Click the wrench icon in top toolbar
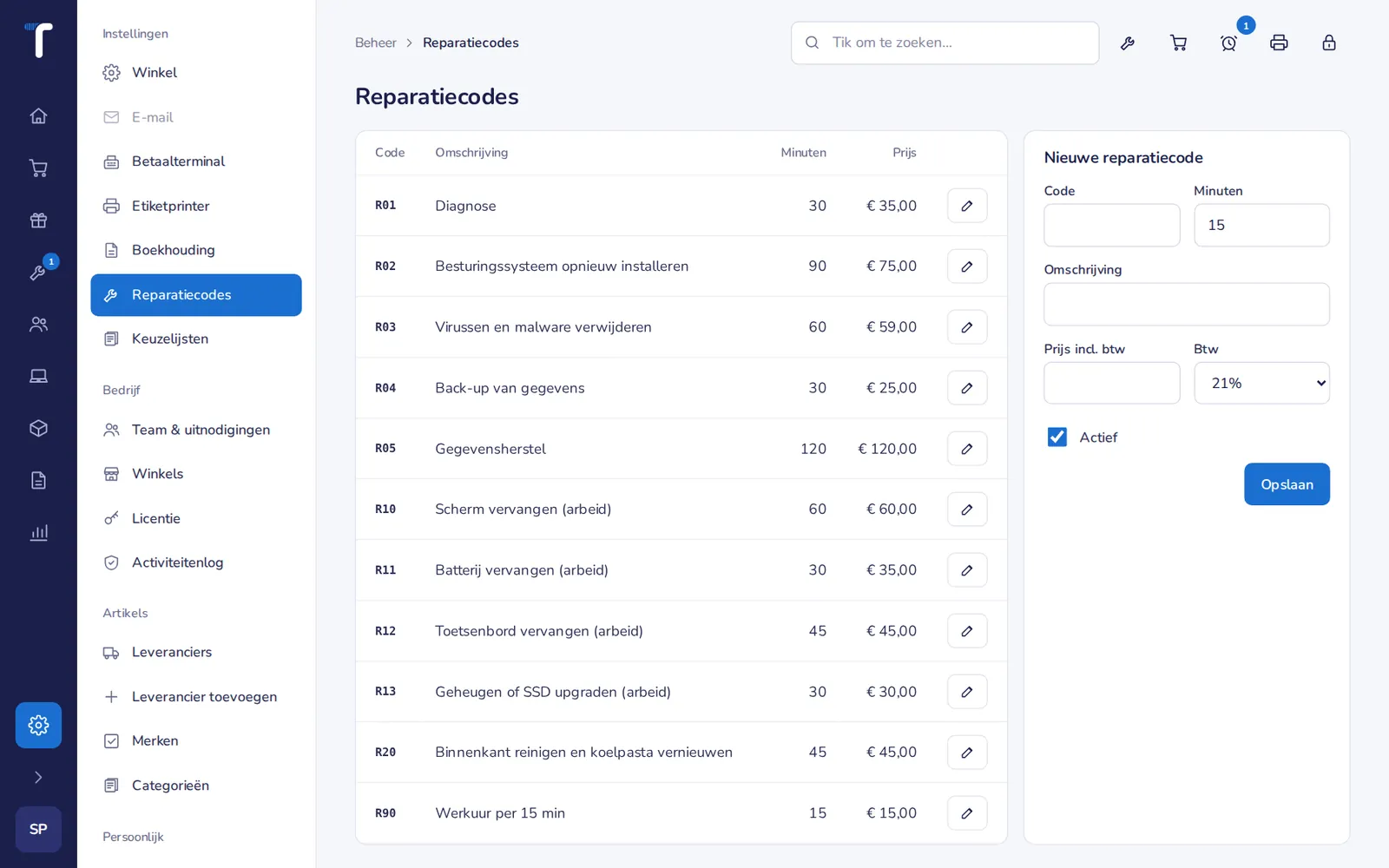1389x868 pixels. [x=1128, y=43]
